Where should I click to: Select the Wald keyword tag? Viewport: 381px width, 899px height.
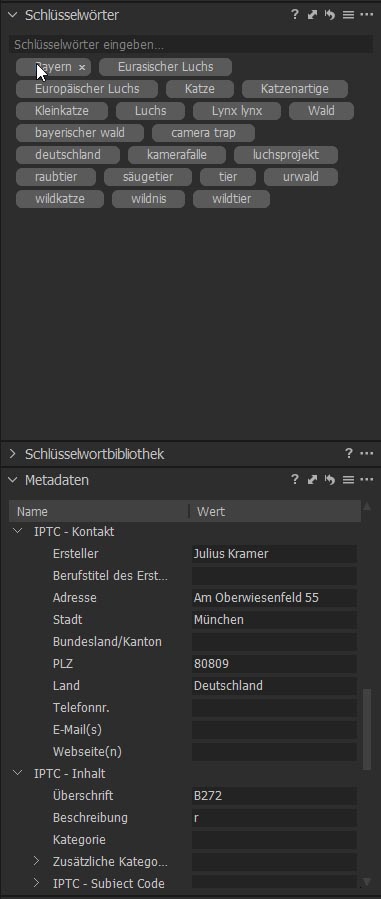(x=321, y=111)
